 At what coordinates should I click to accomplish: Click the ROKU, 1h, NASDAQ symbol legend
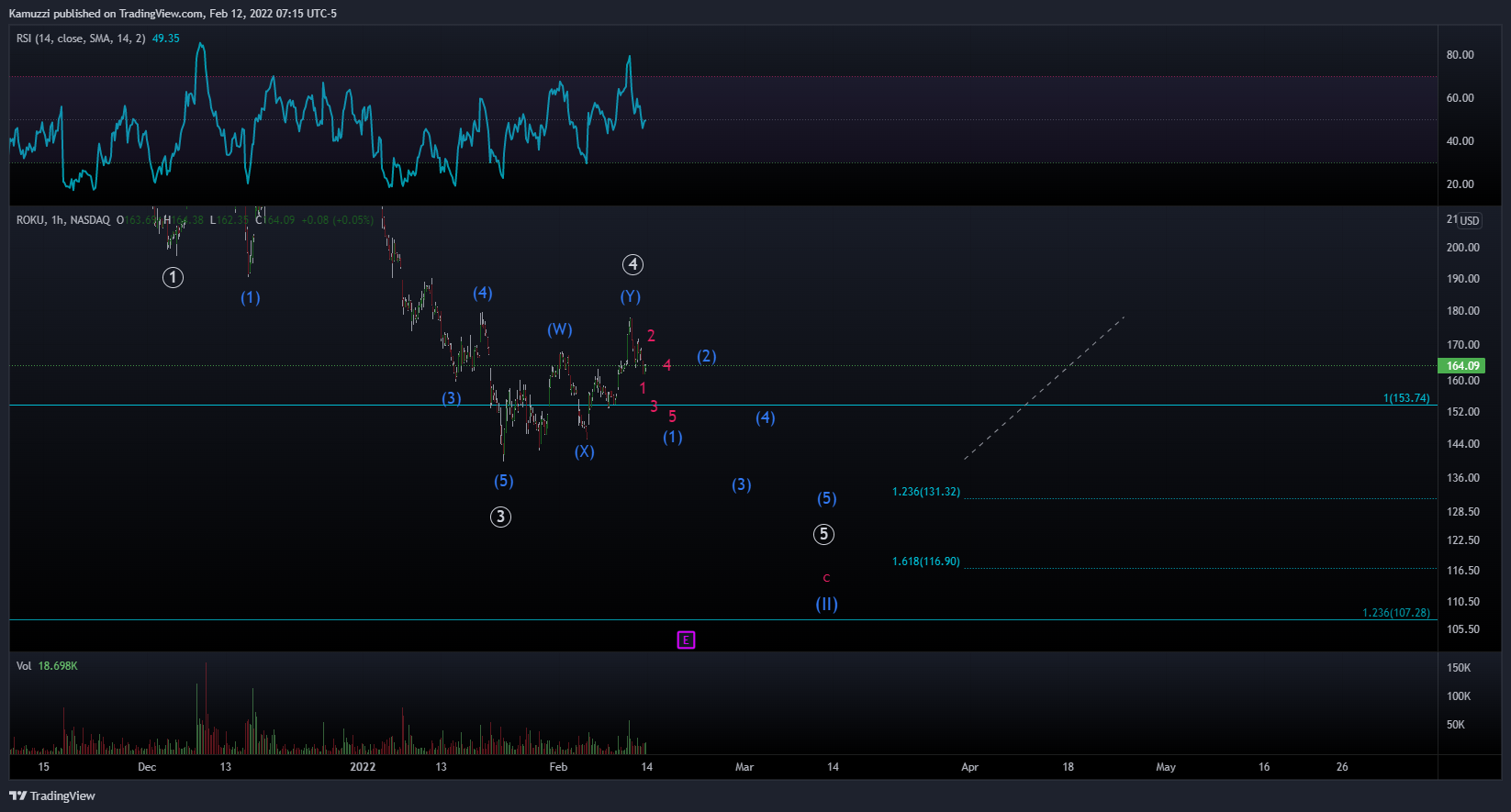point(63,220)
